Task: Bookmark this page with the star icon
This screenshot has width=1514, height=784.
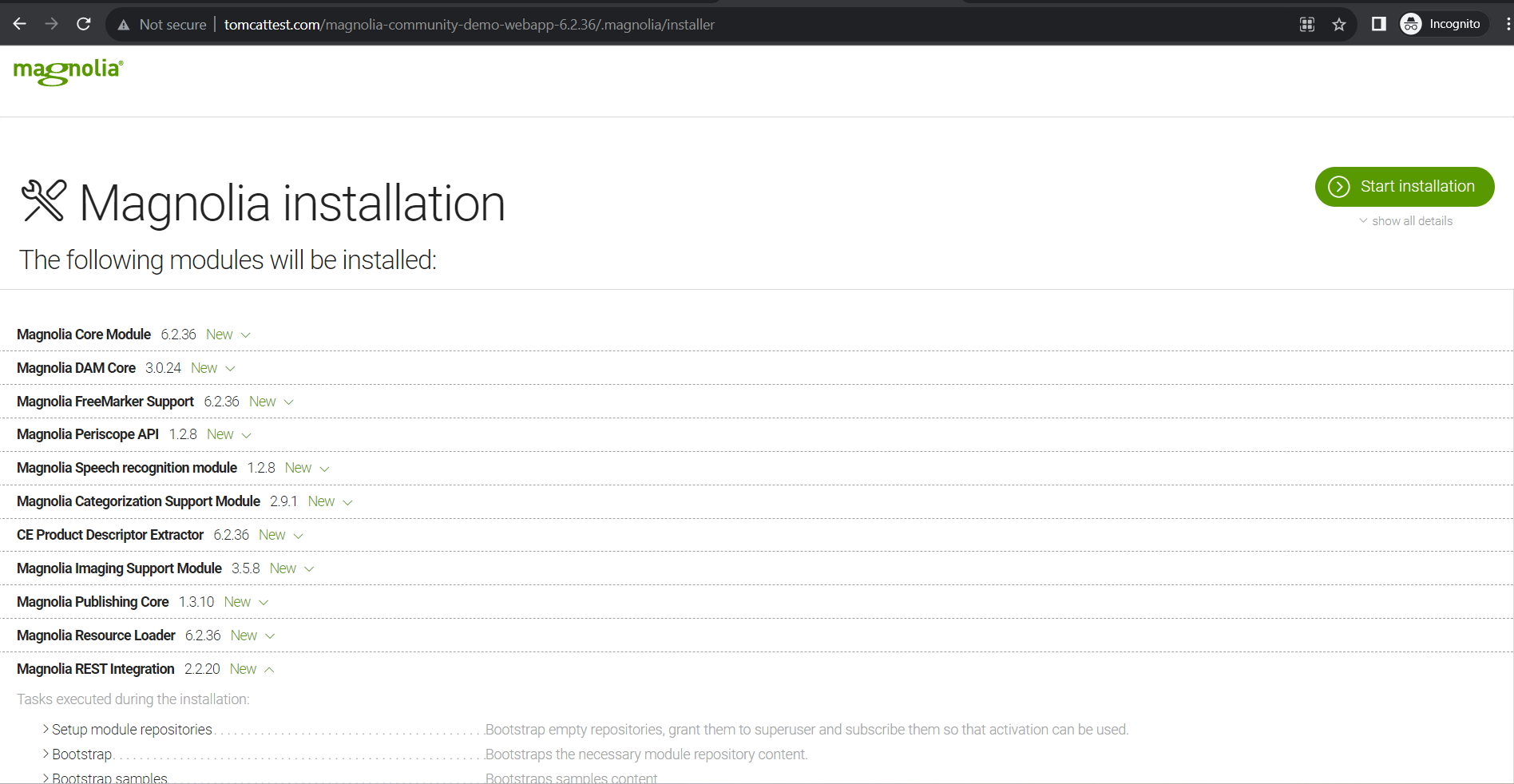Action: tap(1339, 25)
